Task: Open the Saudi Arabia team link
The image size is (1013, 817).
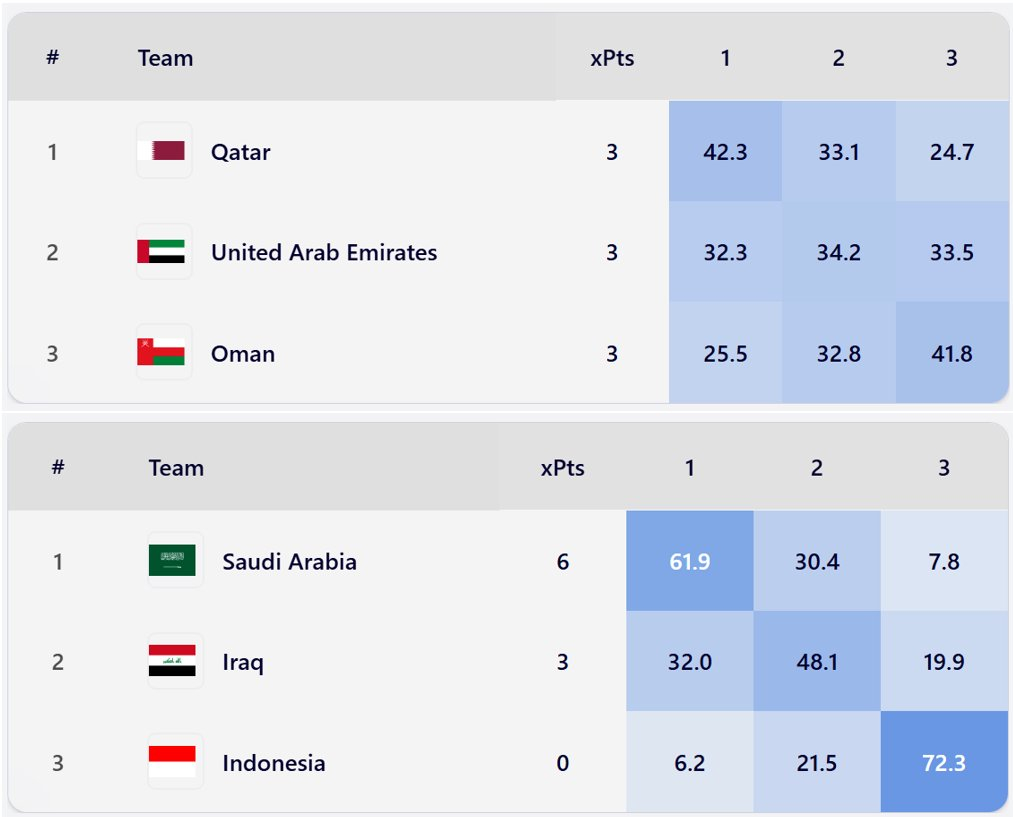Action: 289,561
